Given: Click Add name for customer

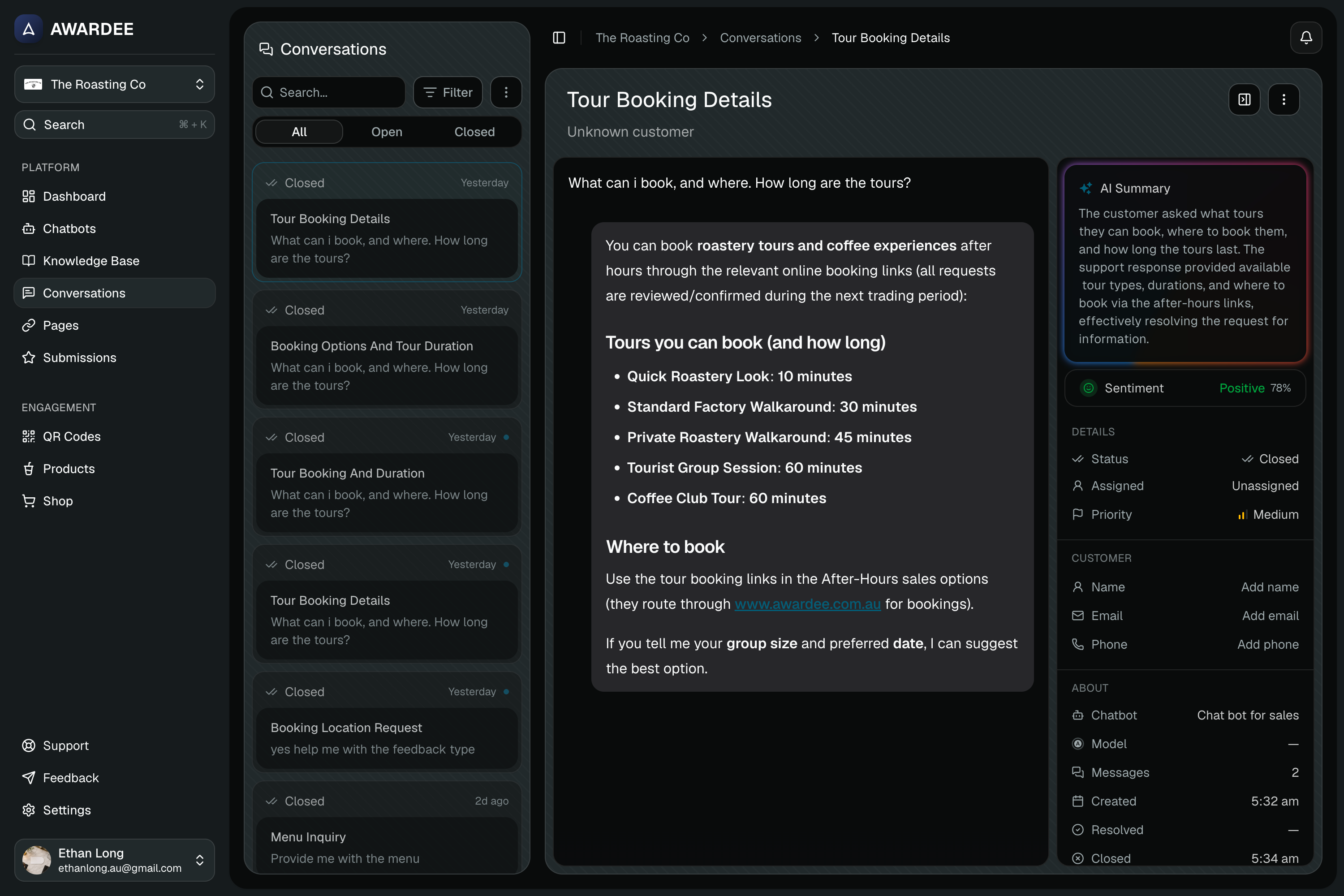Looking at the screenshot, I should click(1270, 587).
